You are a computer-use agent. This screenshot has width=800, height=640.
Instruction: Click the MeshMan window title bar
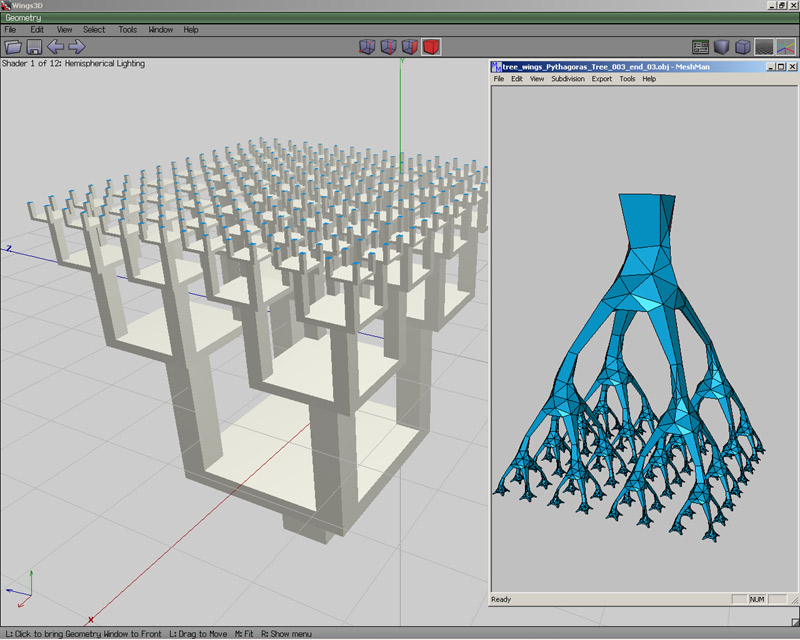pos(628,67)
